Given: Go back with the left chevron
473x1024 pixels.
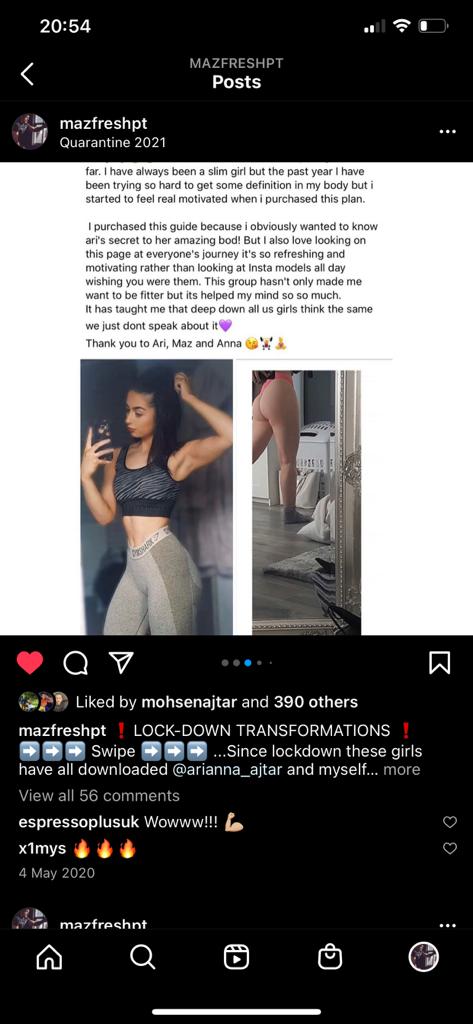Looking at the screenshot, I should point(27,74).
